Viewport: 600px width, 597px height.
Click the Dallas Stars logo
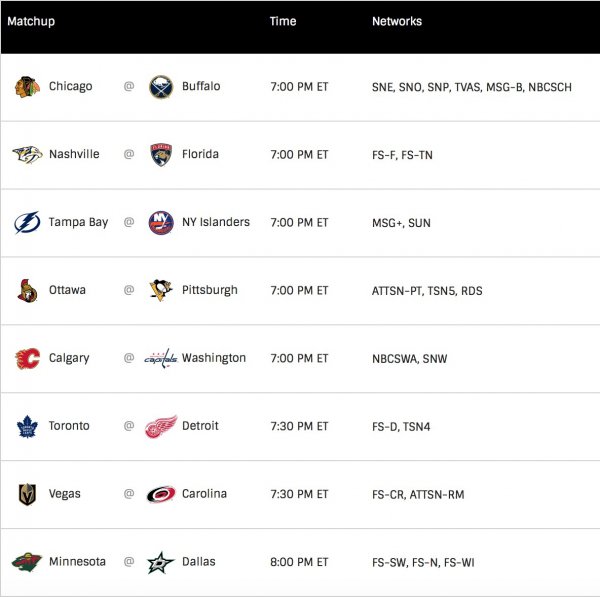(x=160, y=562)
